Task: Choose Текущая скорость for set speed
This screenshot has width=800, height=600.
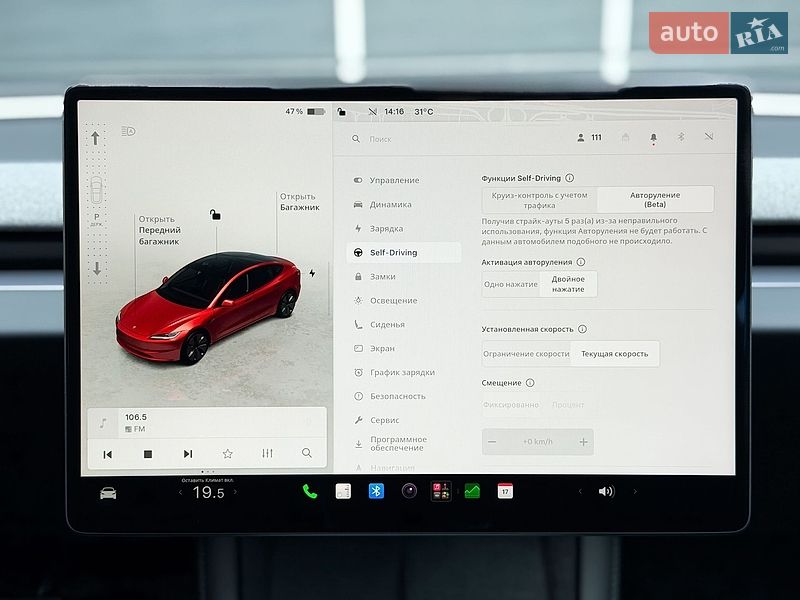Action: tap(615, 354)
